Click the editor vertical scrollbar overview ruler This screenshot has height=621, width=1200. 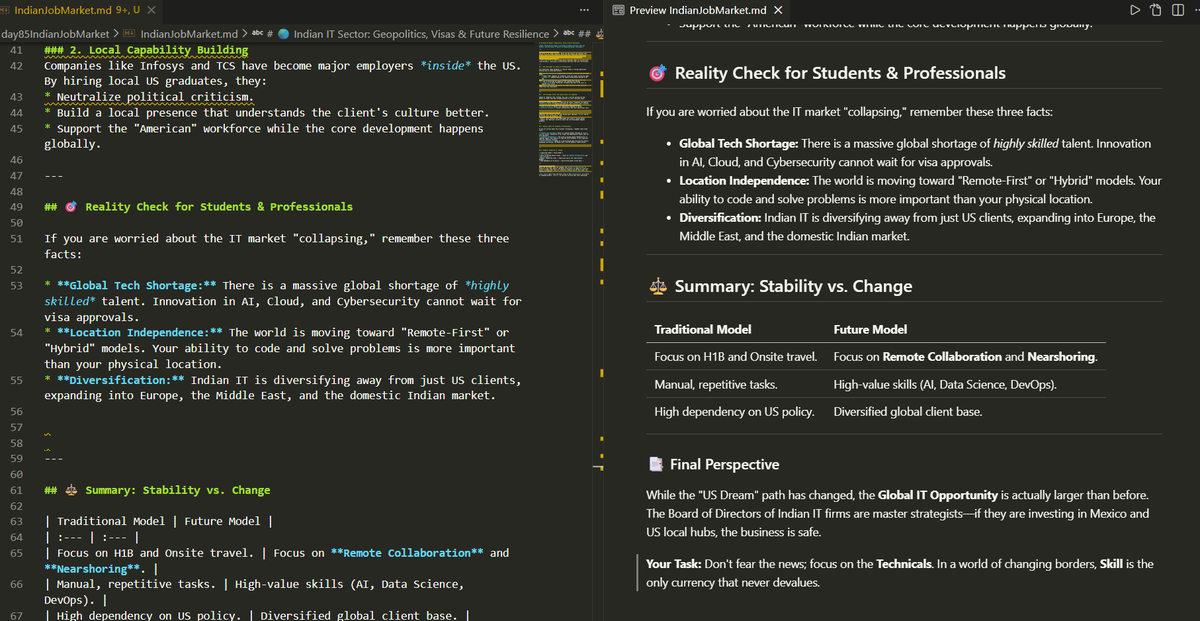click(x=602, y=330)
